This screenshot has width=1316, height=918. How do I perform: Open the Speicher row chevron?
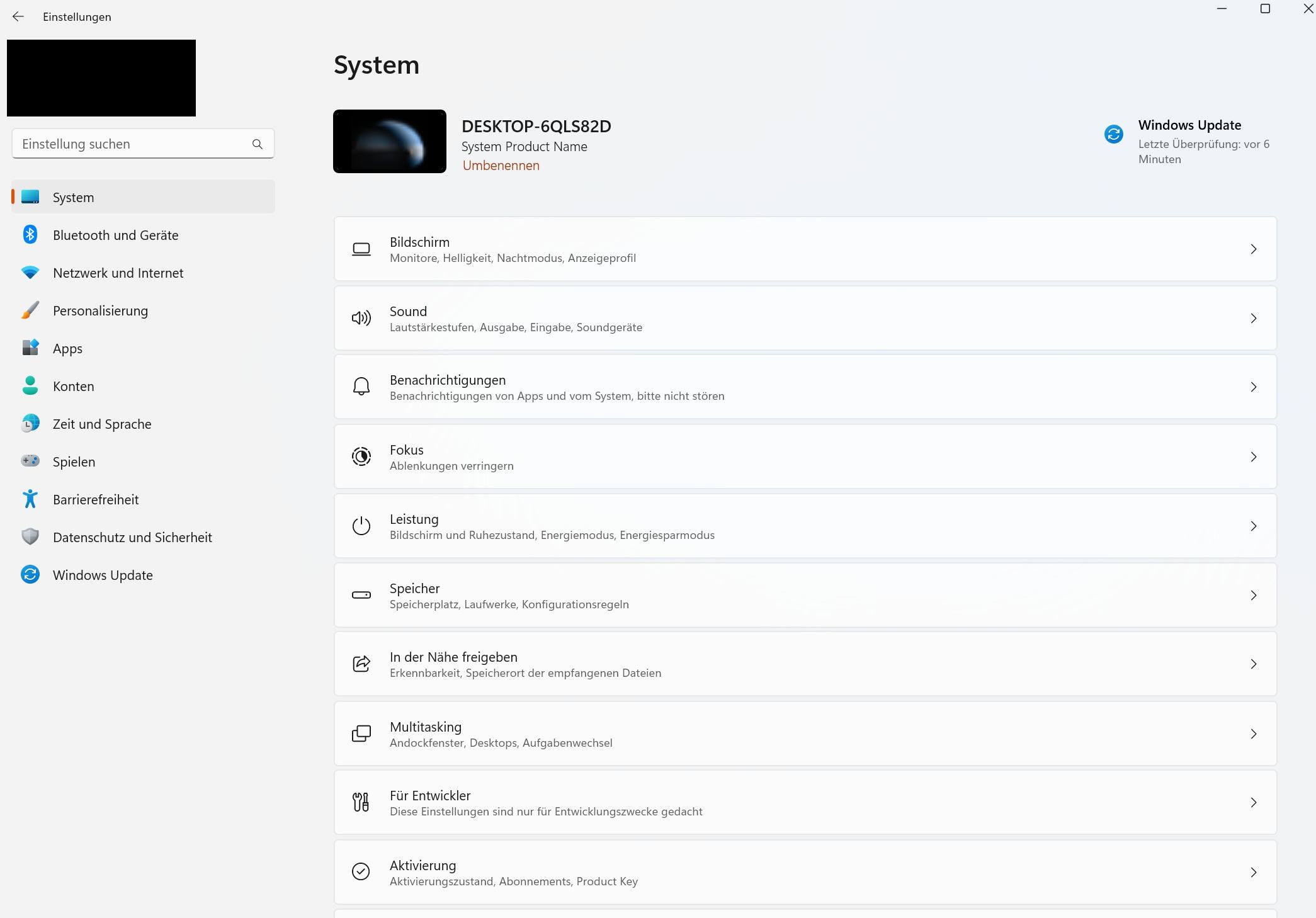tap(1253, 595)
